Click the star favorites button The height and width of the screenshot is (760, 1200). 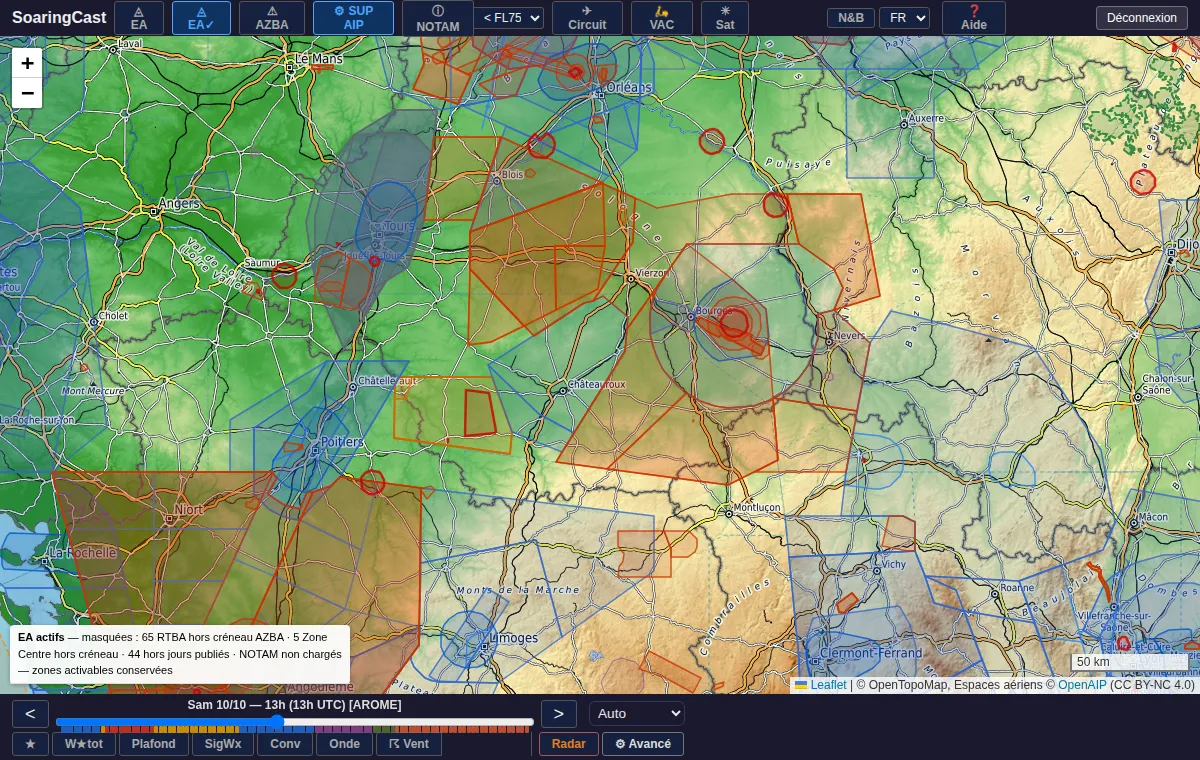(x=30, y=744)
